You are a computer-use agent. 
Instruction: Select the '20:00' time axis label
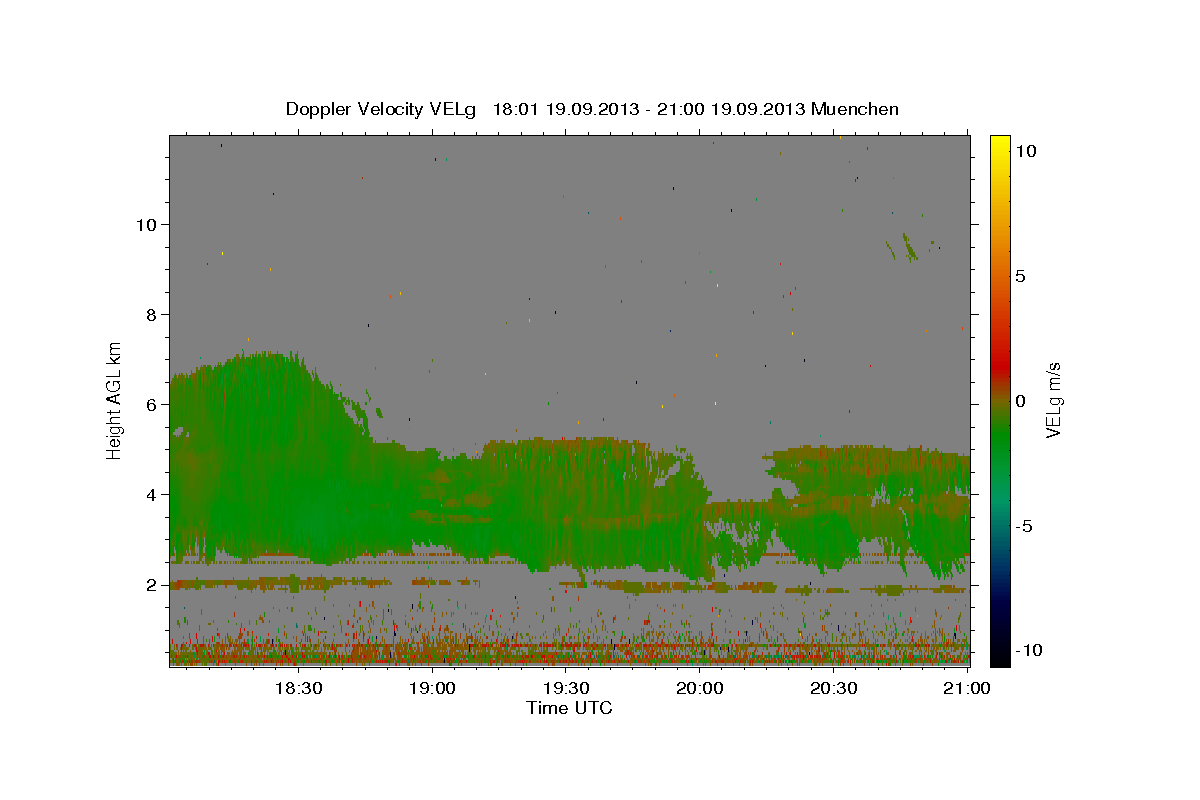[x=700, y=688]
